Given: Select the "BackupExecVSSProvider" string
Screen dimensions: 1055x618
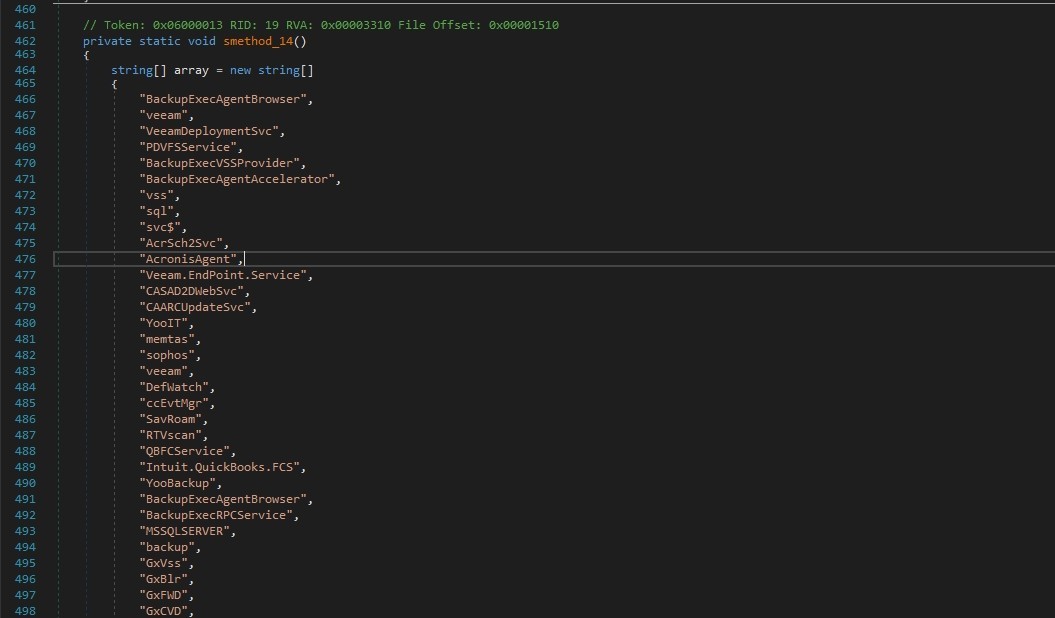Looking at the screenshot, I should point(219,163).
